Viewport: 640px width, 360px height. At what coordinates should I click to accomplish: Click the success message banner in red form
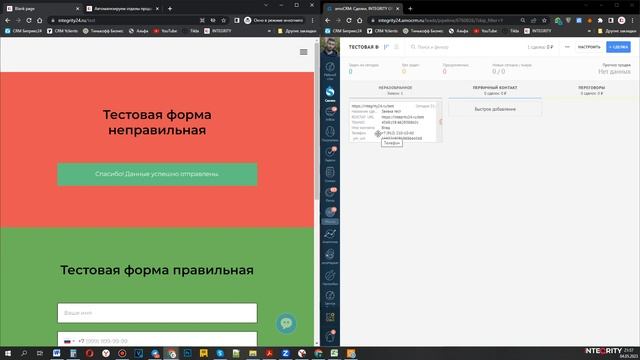[x=157, y=174]
